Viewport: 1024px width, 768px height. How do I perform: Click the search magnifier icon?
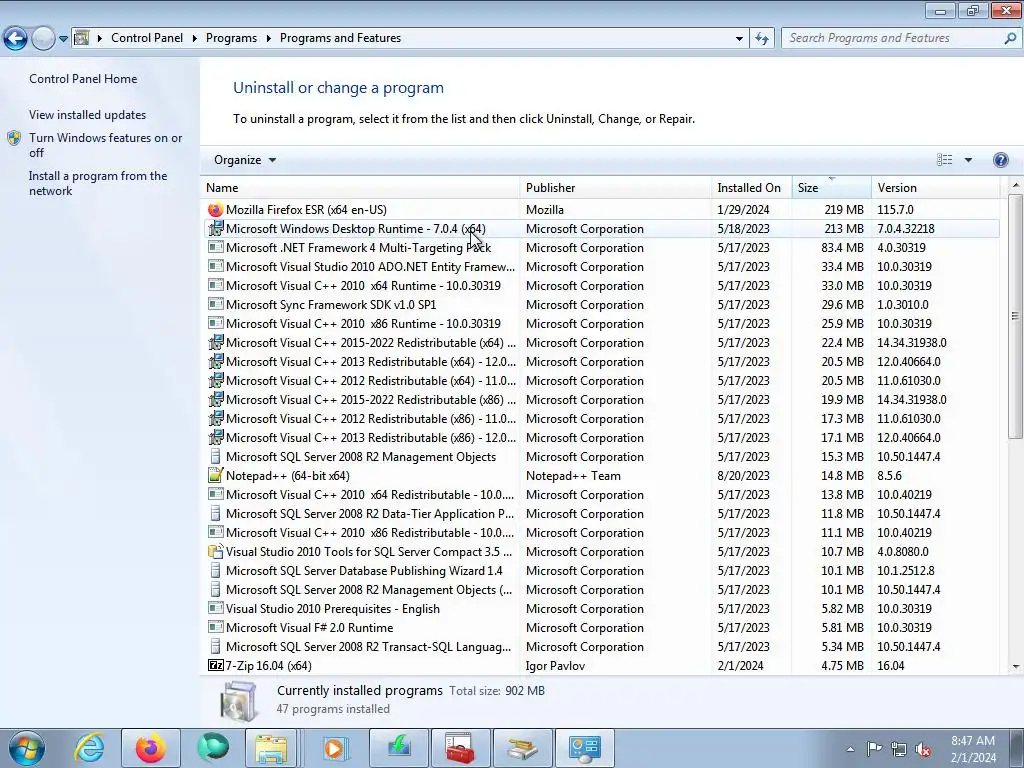tap(1010, 39)
